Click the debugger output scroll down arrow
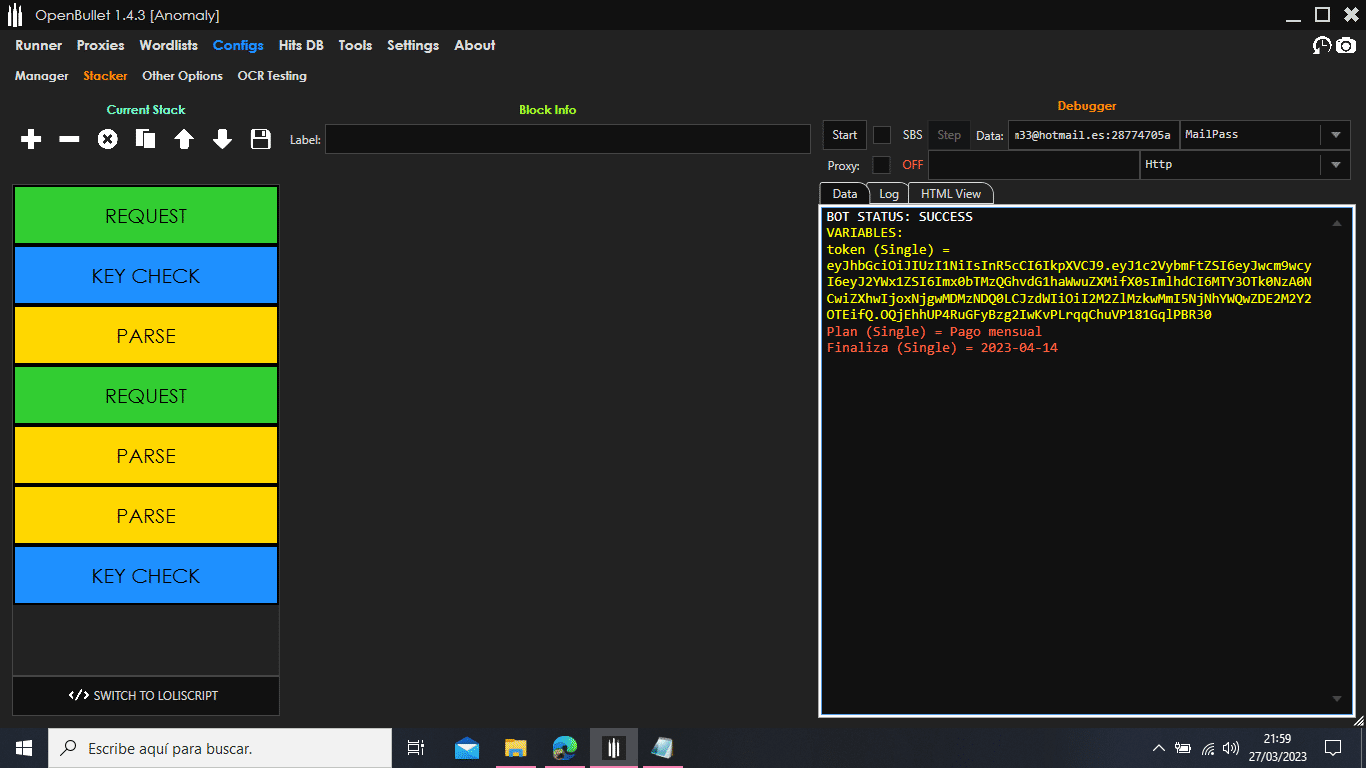This screenshot has height=768, width=1366. (x=1337, y=699)
